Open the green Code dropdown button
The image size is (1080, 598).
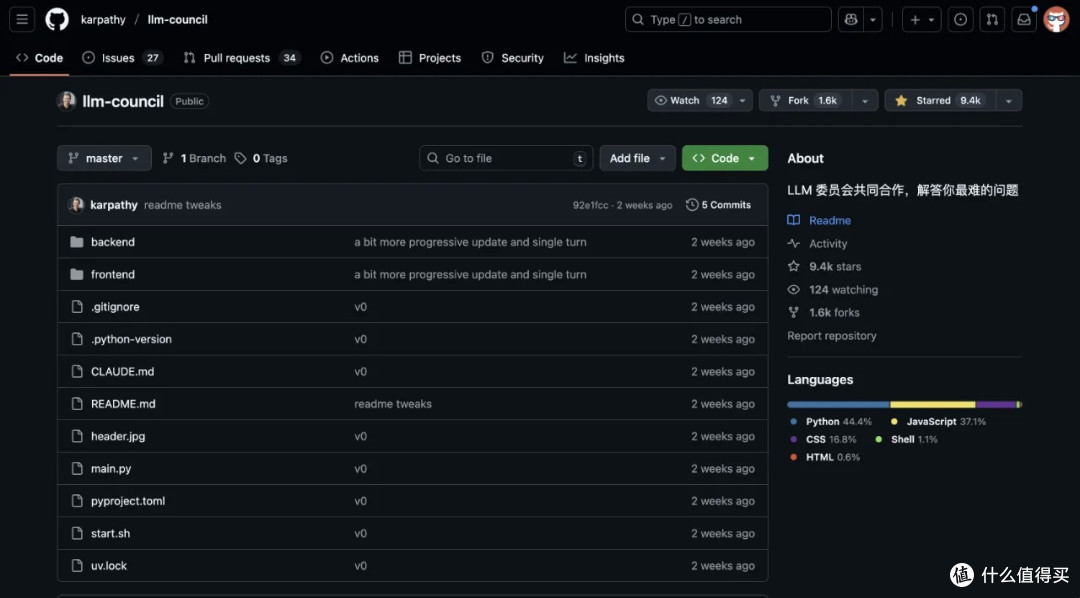[x=725, y=158]
